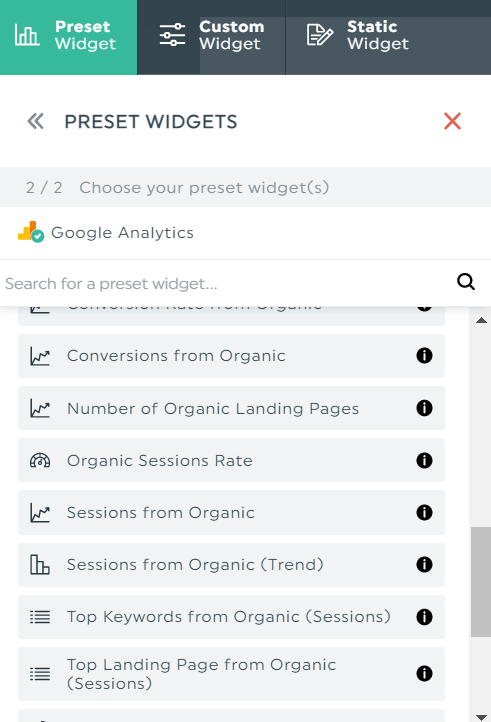The height and width of the screenshot is (722, 491).
Task: Close the Preset Widgets panel
Action: (452, 121)
